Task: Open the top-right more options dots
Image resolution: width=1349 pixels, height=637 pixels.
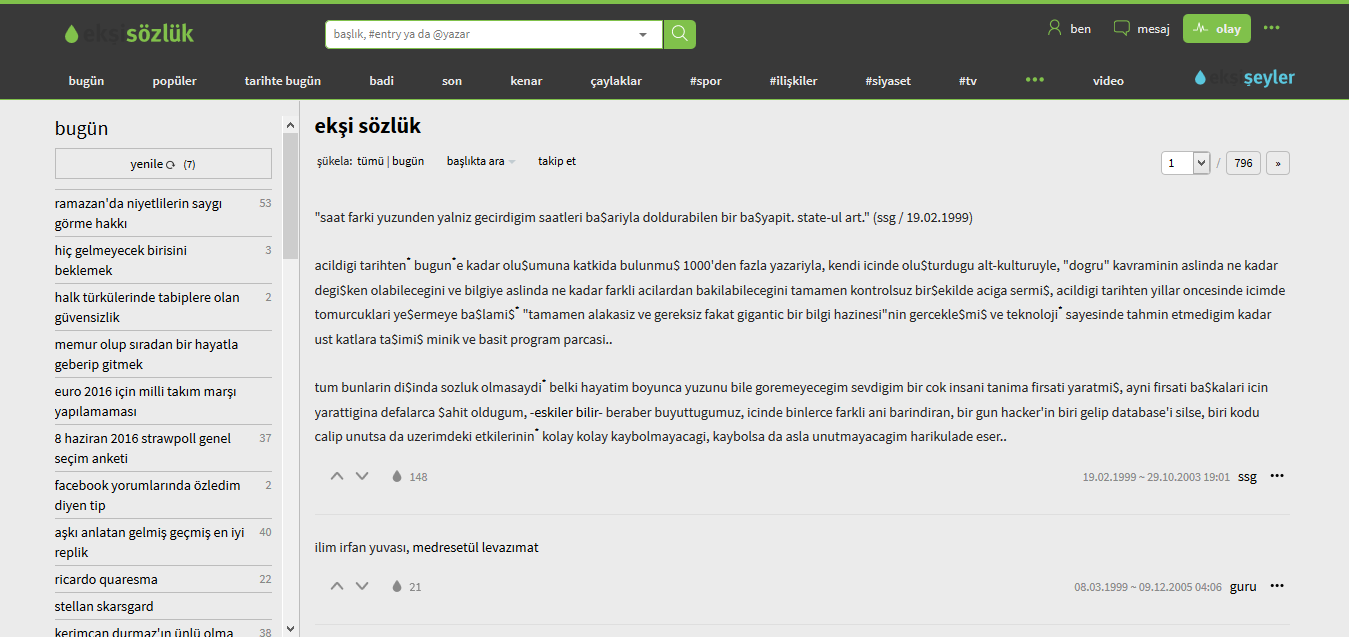Action: click(1271, 28)
